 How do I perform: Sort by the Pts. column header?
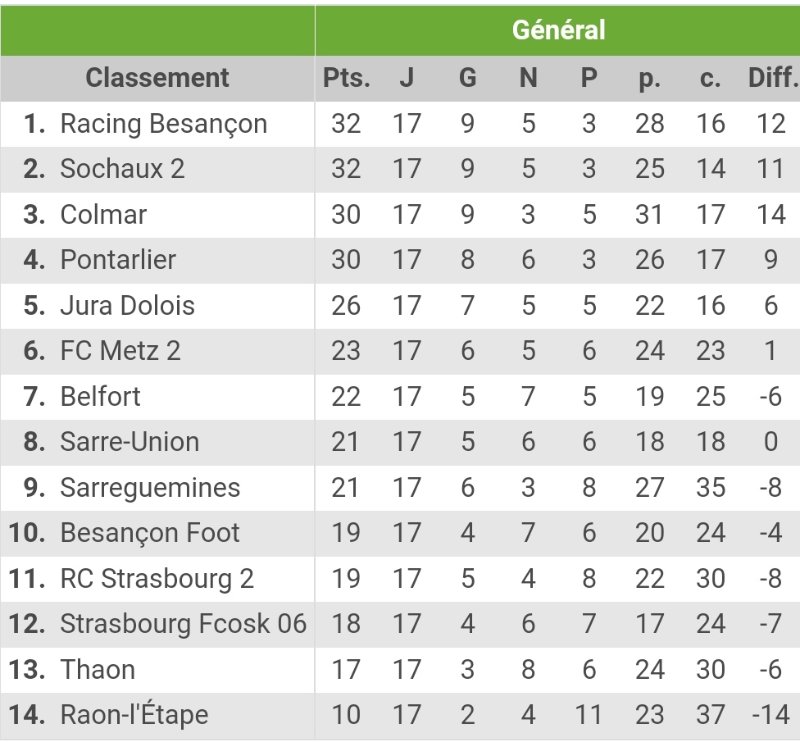click(346, 78)
